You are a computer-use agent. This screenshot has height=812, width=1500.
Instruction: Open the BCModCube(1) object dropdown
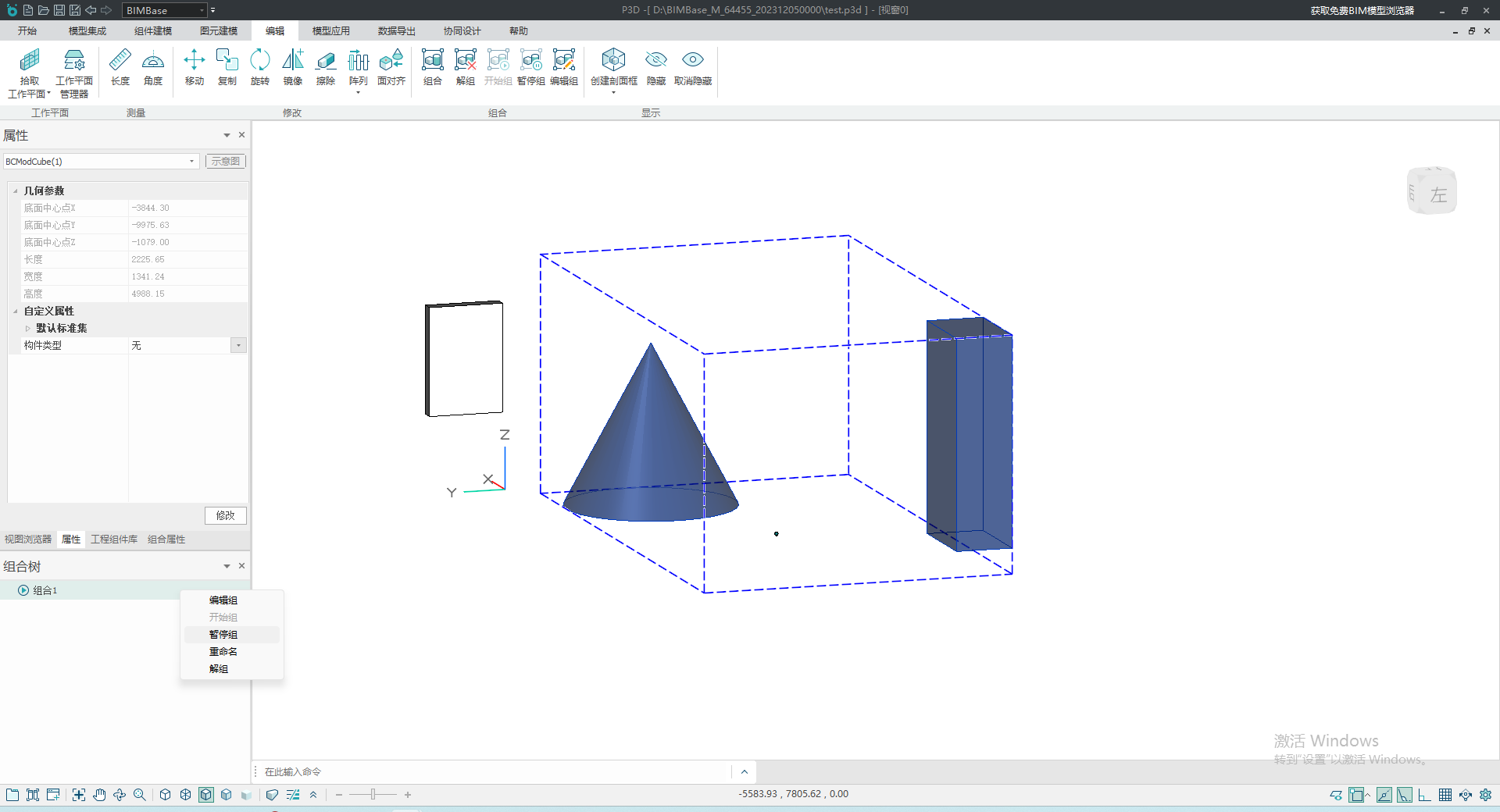coord(191,162)
